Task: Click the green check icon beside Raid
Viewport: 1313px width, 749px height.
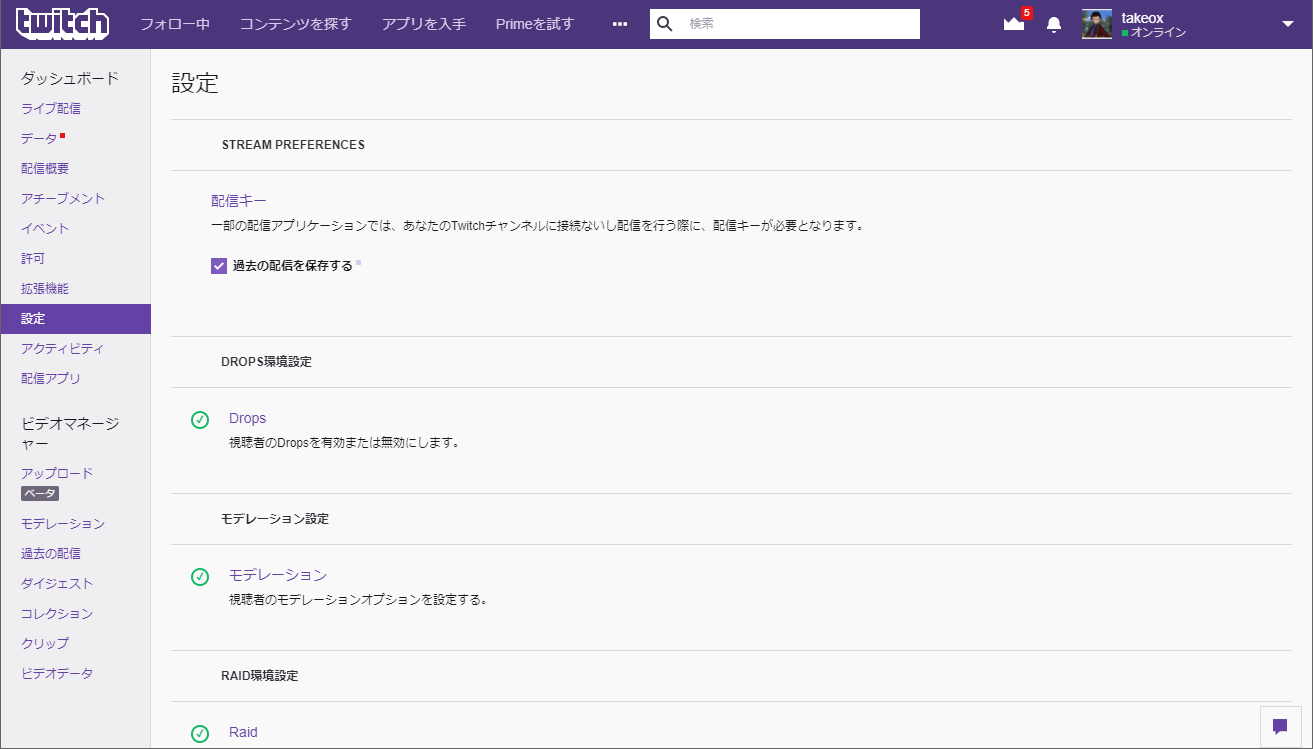Action: pyautogui.click(x=200, y=733)
